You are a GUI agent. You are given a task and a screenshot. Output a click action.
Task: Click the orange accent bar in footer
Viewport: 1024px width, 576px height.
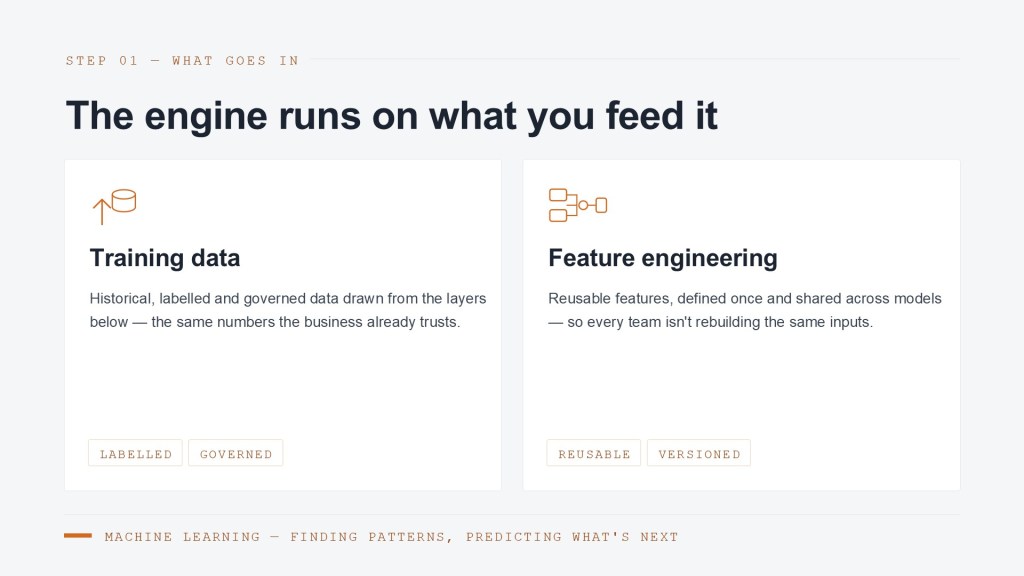(x=78, y=536)
